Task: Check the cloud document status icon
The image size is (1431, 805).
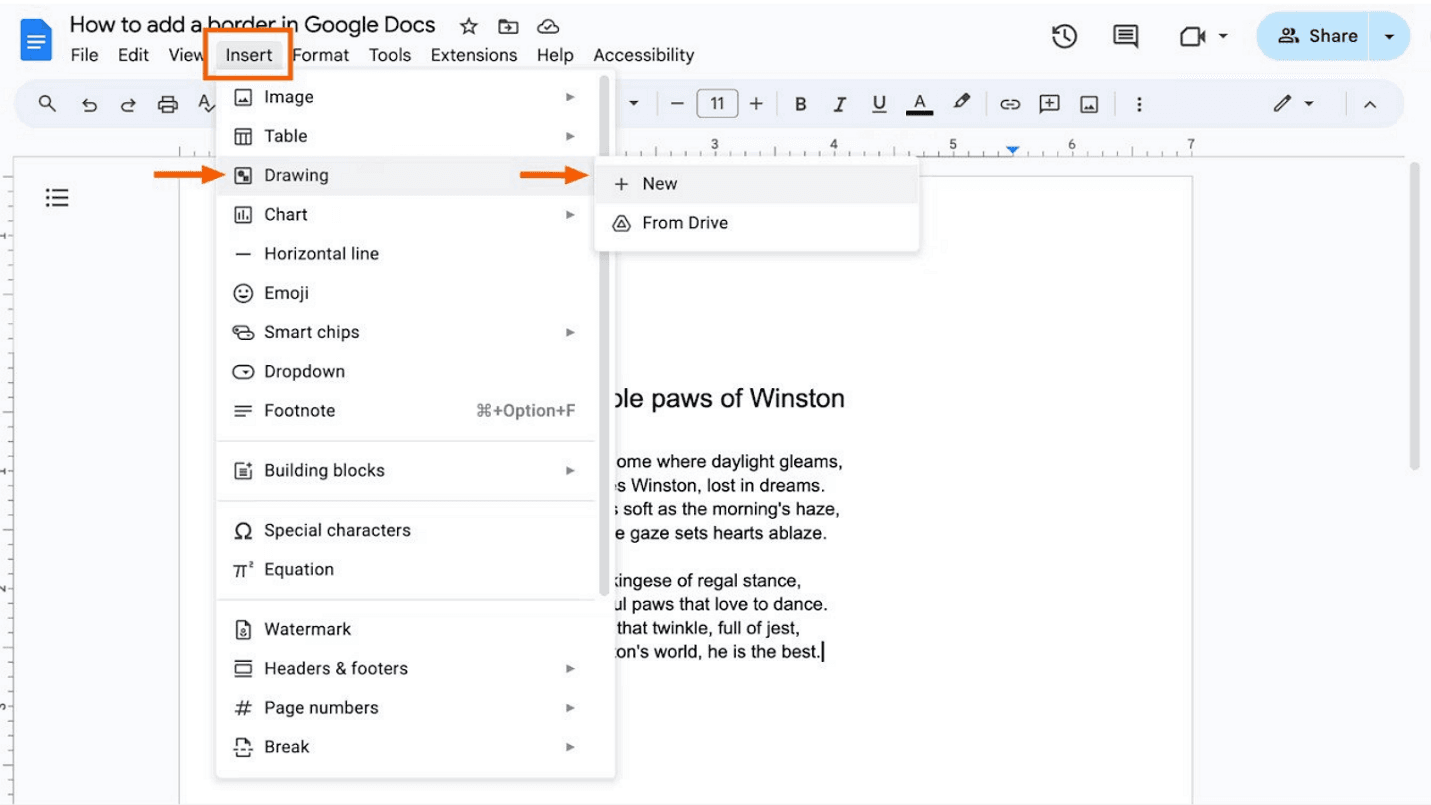Action: [x=547, y=27]
